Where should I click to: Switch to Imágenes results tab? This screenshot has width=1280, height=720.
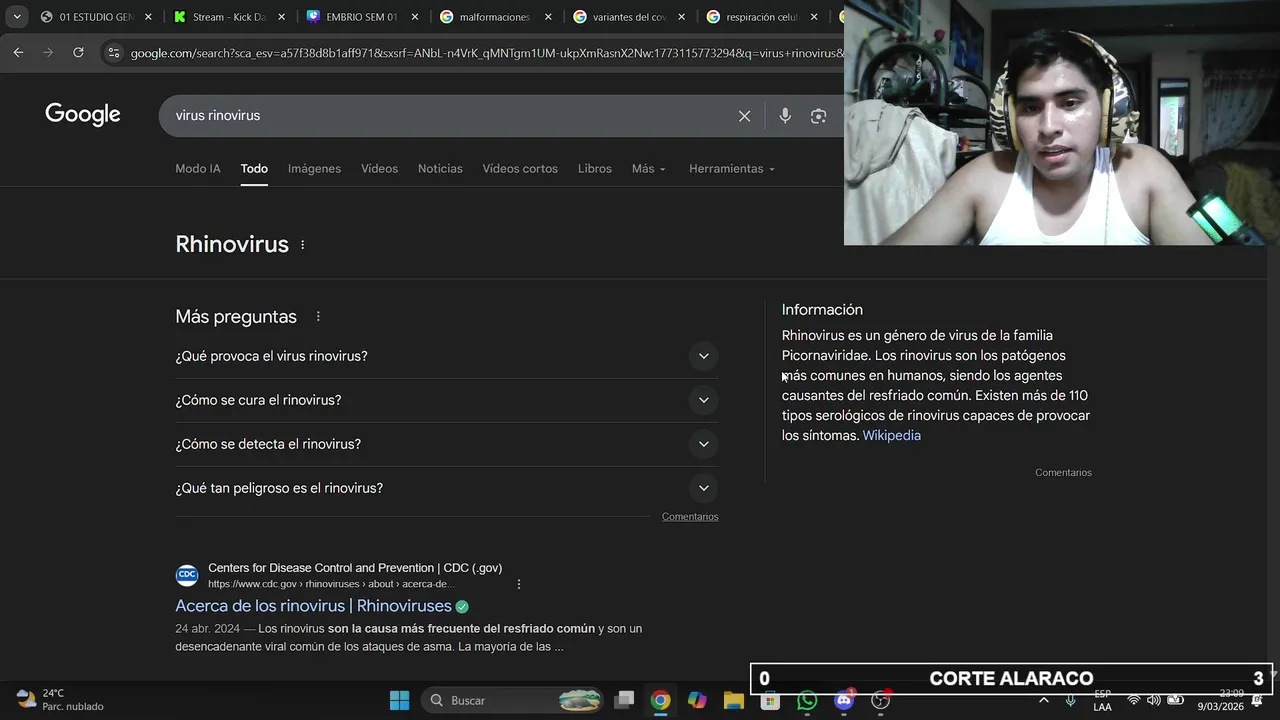[x=314, y=169]
